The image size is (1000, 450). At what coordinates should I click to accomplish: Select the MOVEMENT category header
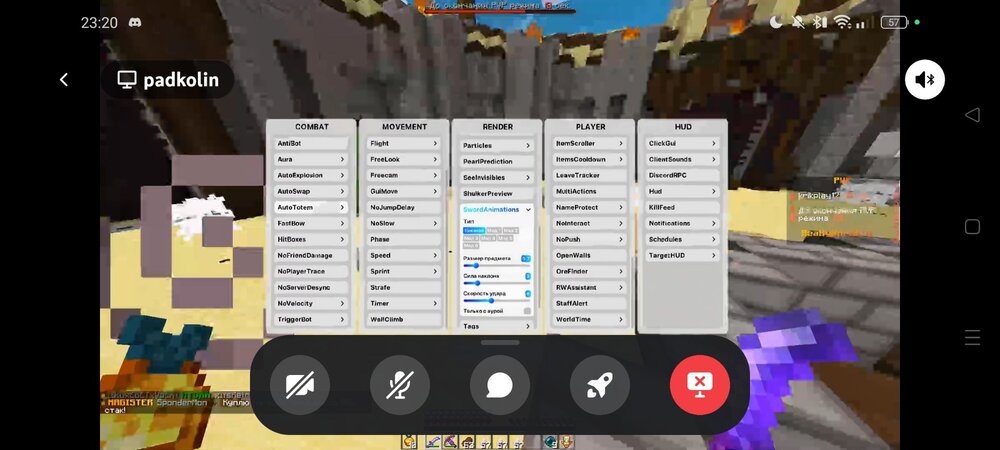[404, 127]
